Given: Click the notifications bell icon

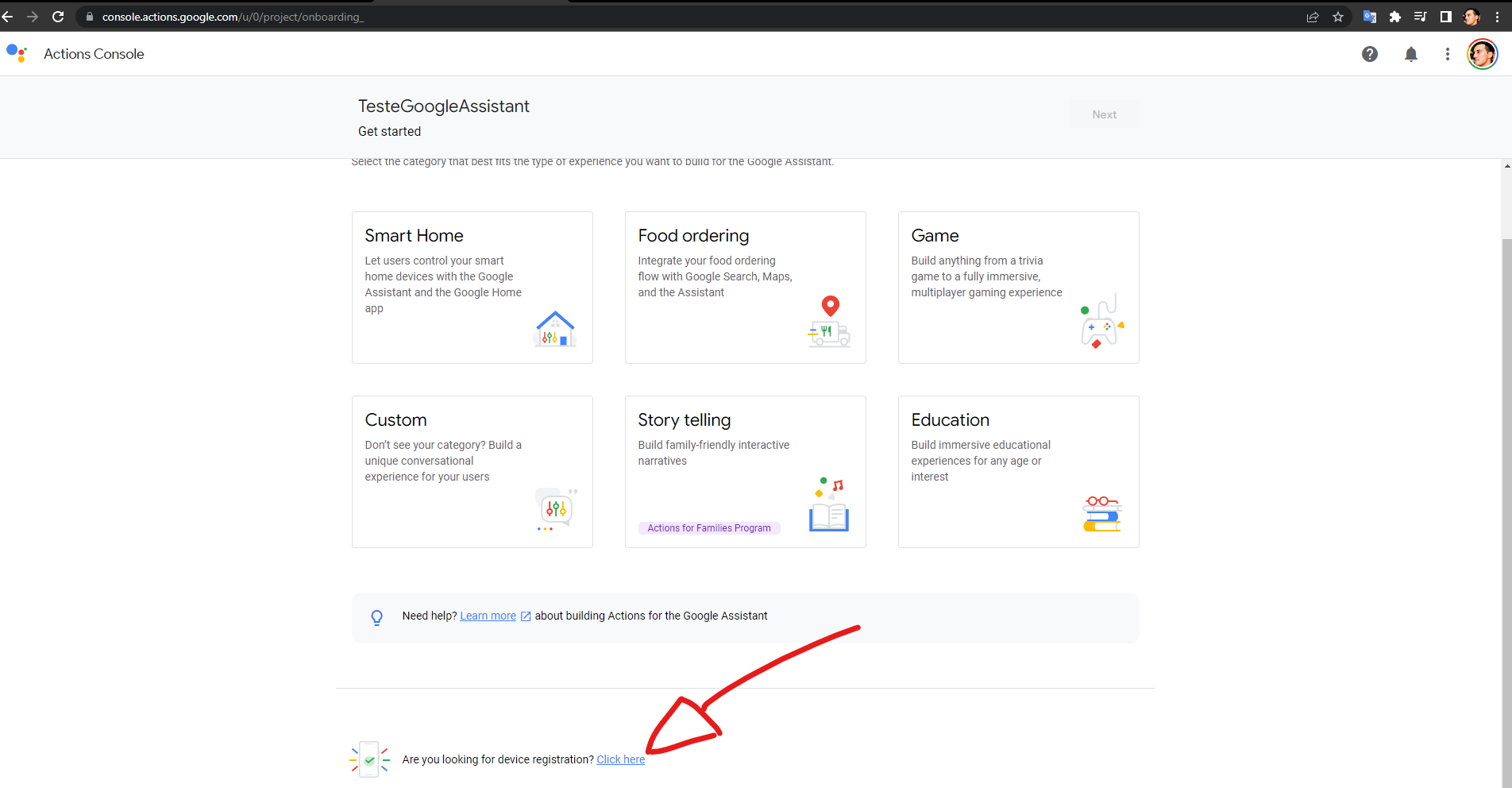Looking at the screenshot, I should pos(1411,54).
